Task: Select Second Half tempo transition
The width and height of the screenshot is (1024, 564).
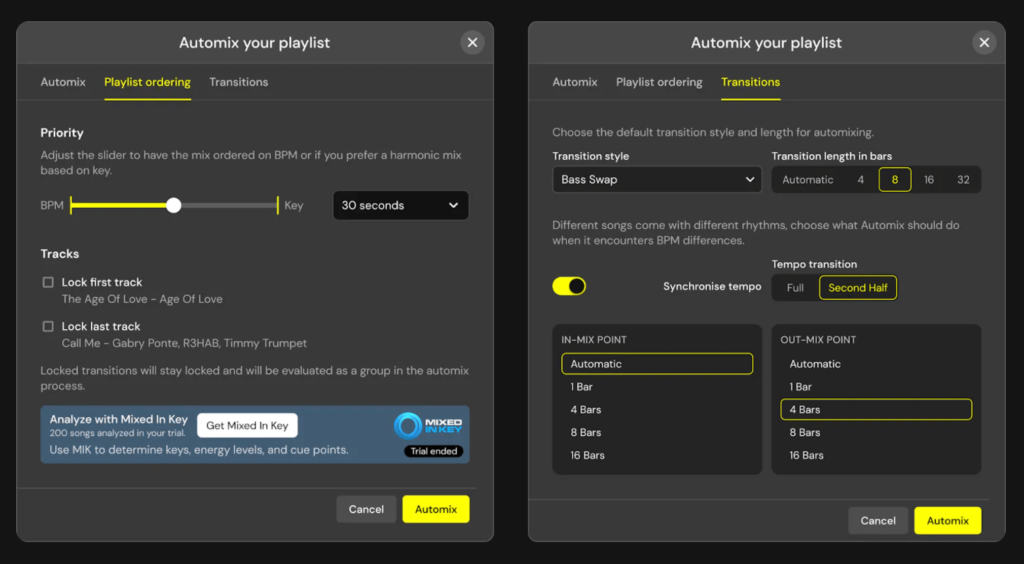Action: pos(857,287)
